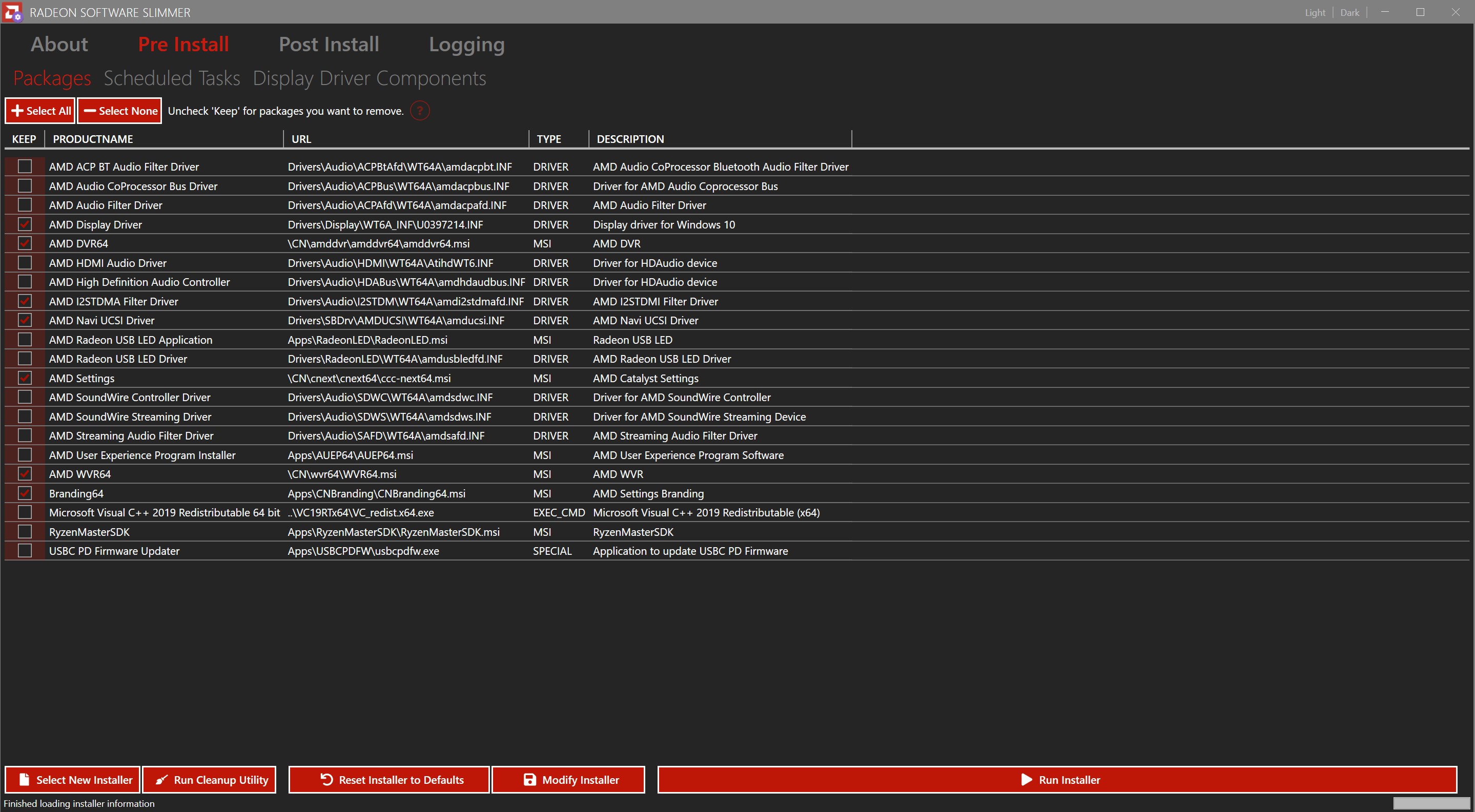Click the Select All button

coord(40,111)
